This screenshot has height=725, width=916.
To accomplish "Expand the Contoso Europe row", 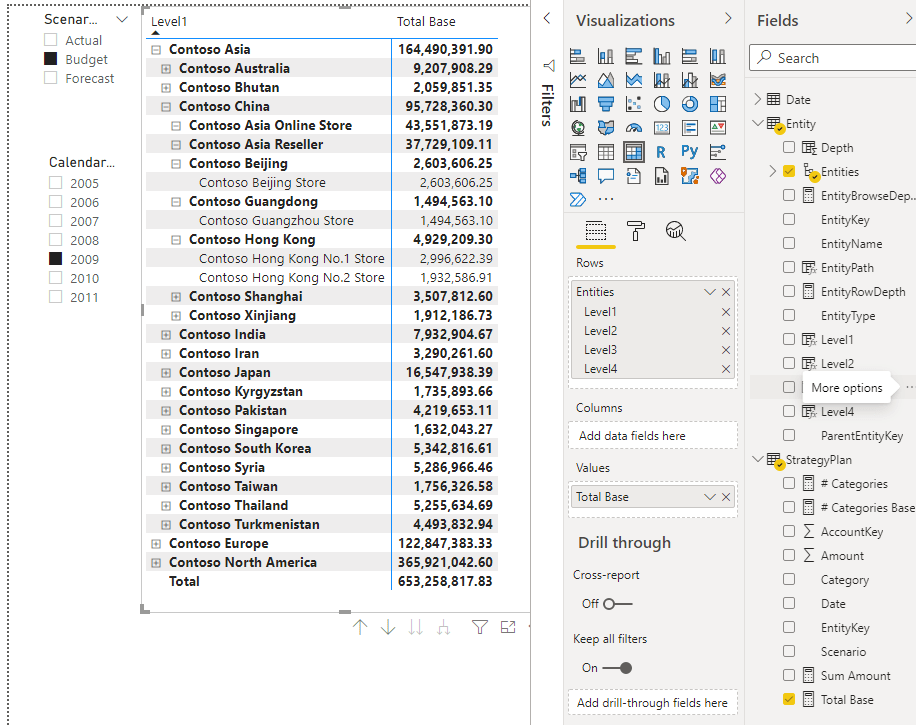I will [x=156, y=543].
